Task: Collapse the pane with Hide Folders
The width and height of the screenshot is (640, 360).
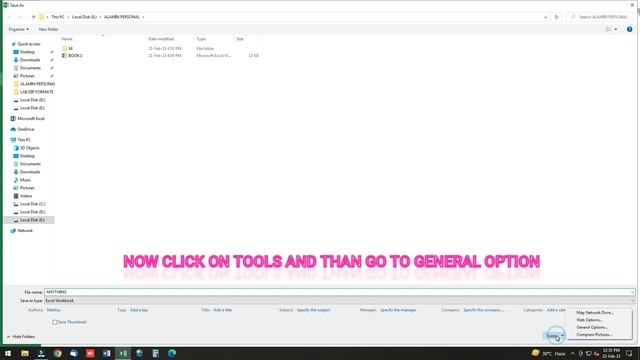Action: pyautogui.click(x=21, y=337)
